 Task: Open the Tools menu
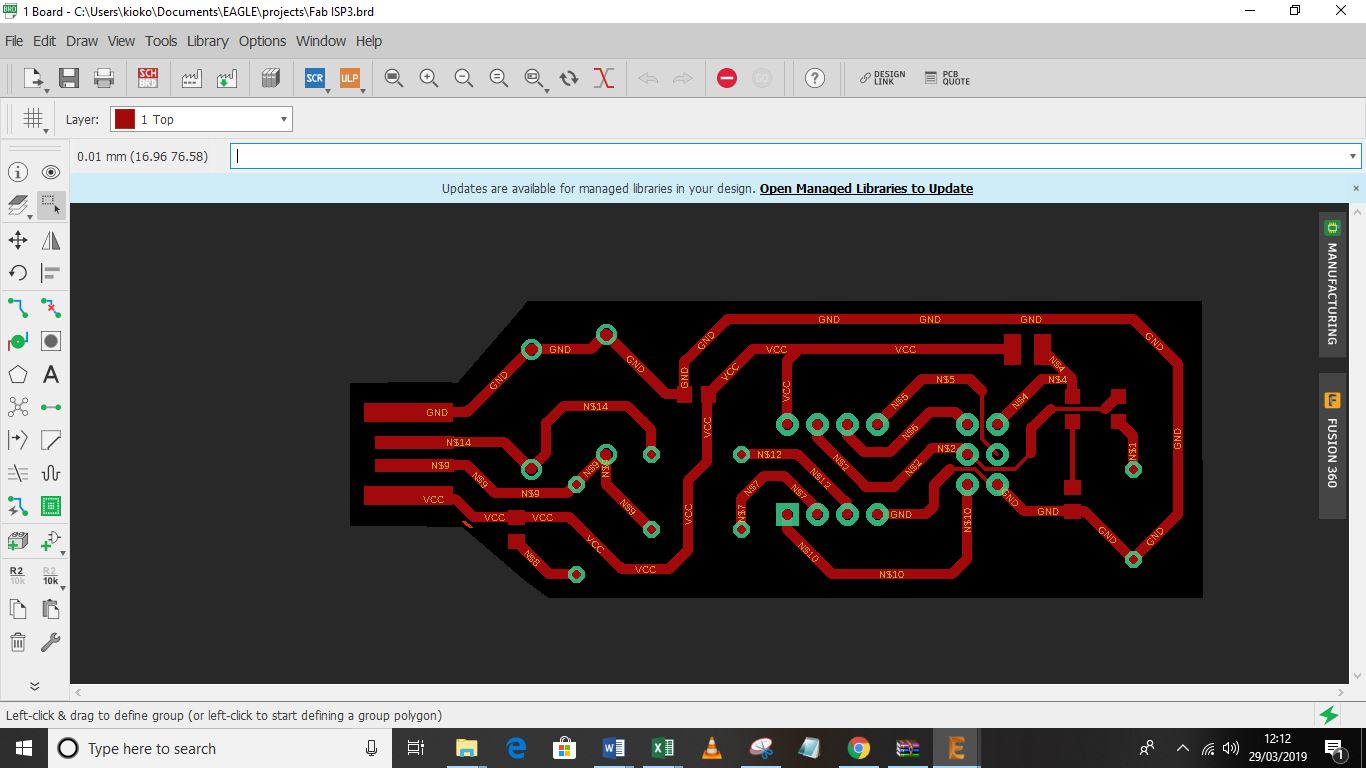point(161,41)
